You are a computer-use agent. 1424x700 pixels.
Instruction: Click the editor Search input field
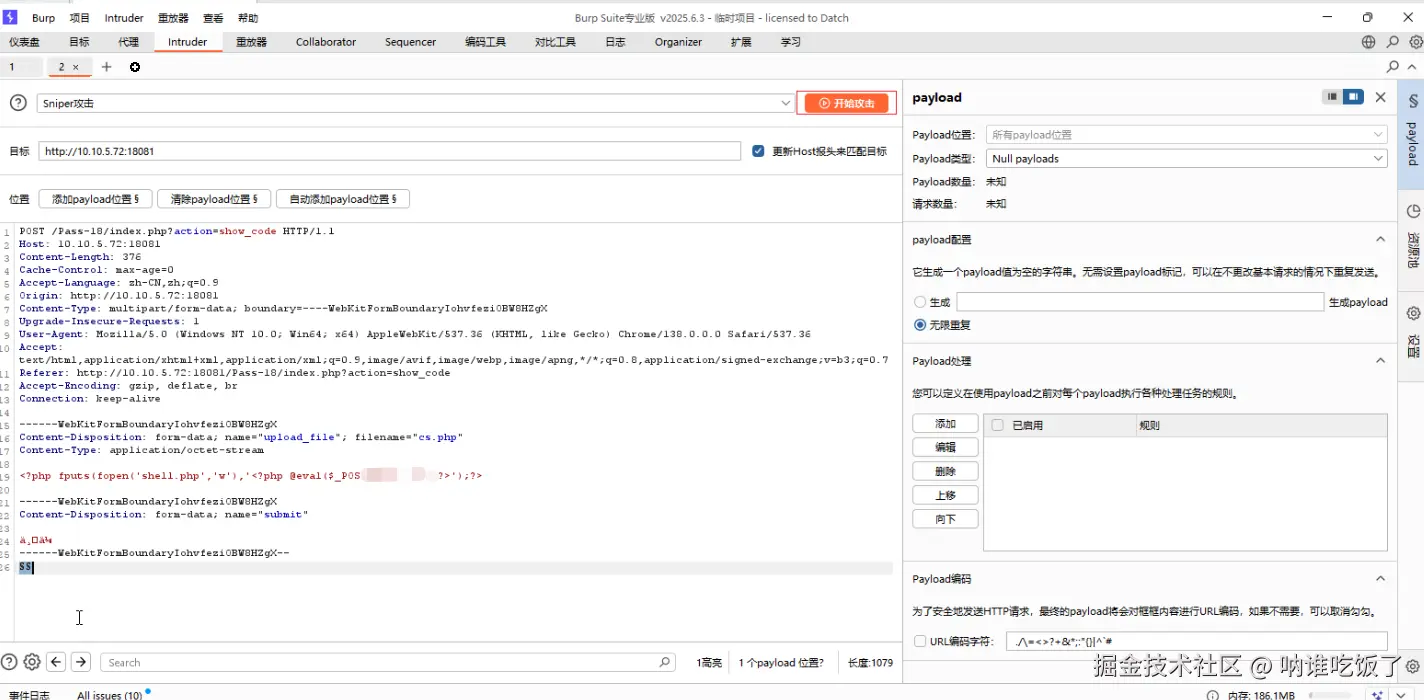click(x=389, y=662)
